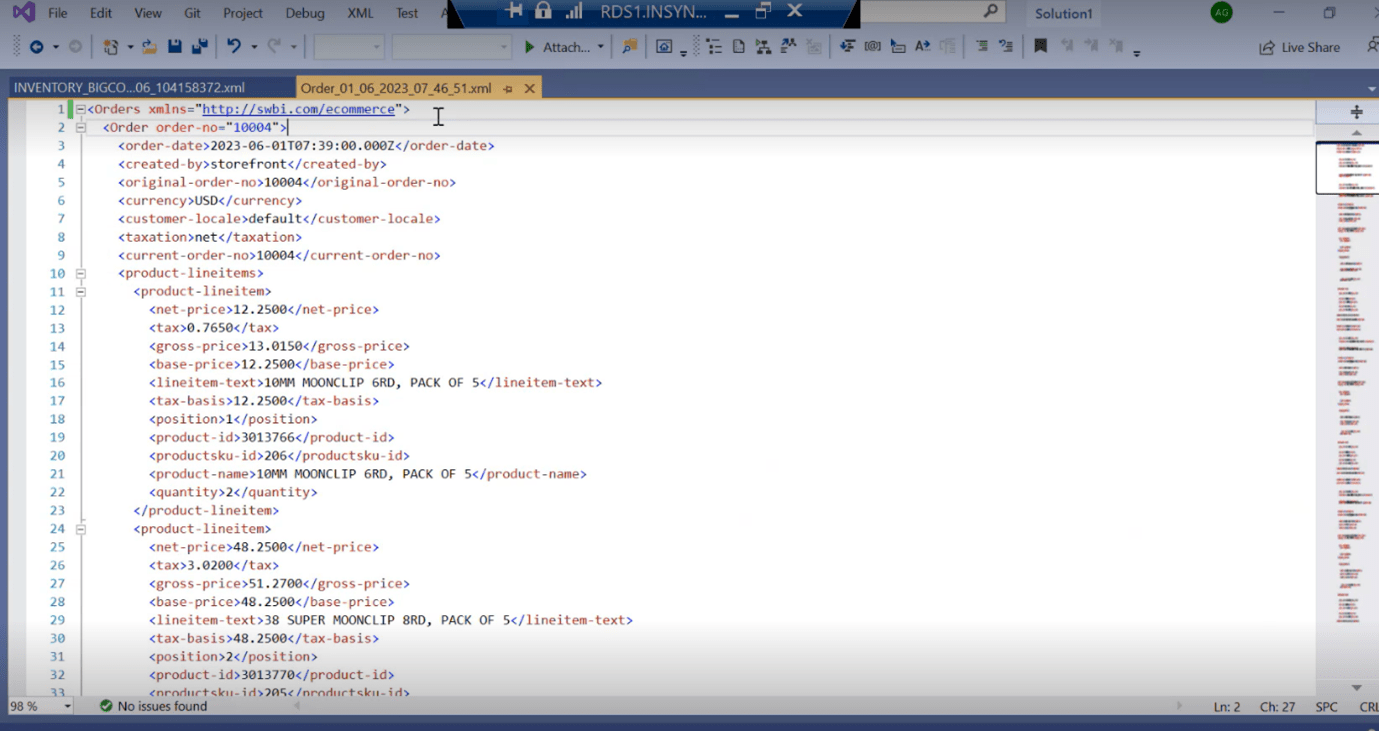
Task: Pin the Order_01_06_2023_07_46_51.xml tab
Action: click(508, 88)
